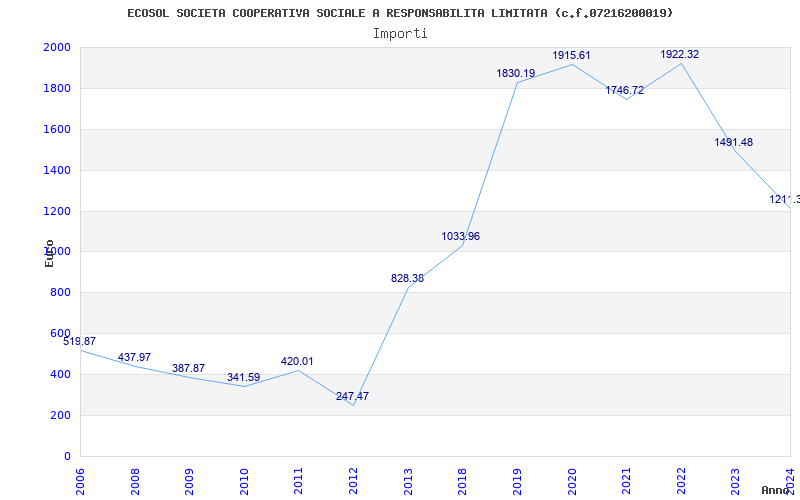This screenshot has height=500, width=800.
Task: Click the 2010 x-axis year label
Action: tap(244, 481)
